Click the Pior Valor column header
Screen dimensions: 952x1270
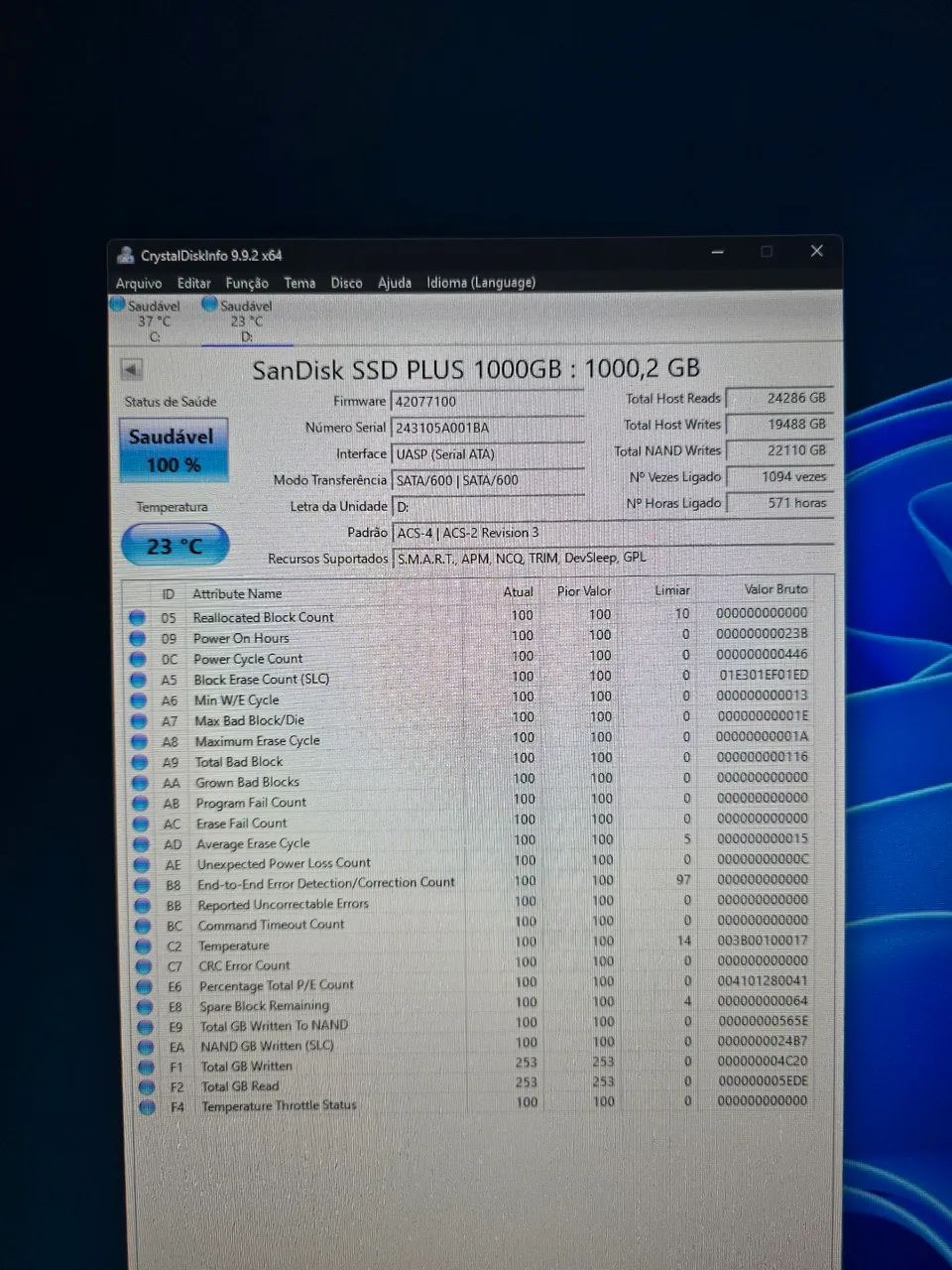[584, 591]
